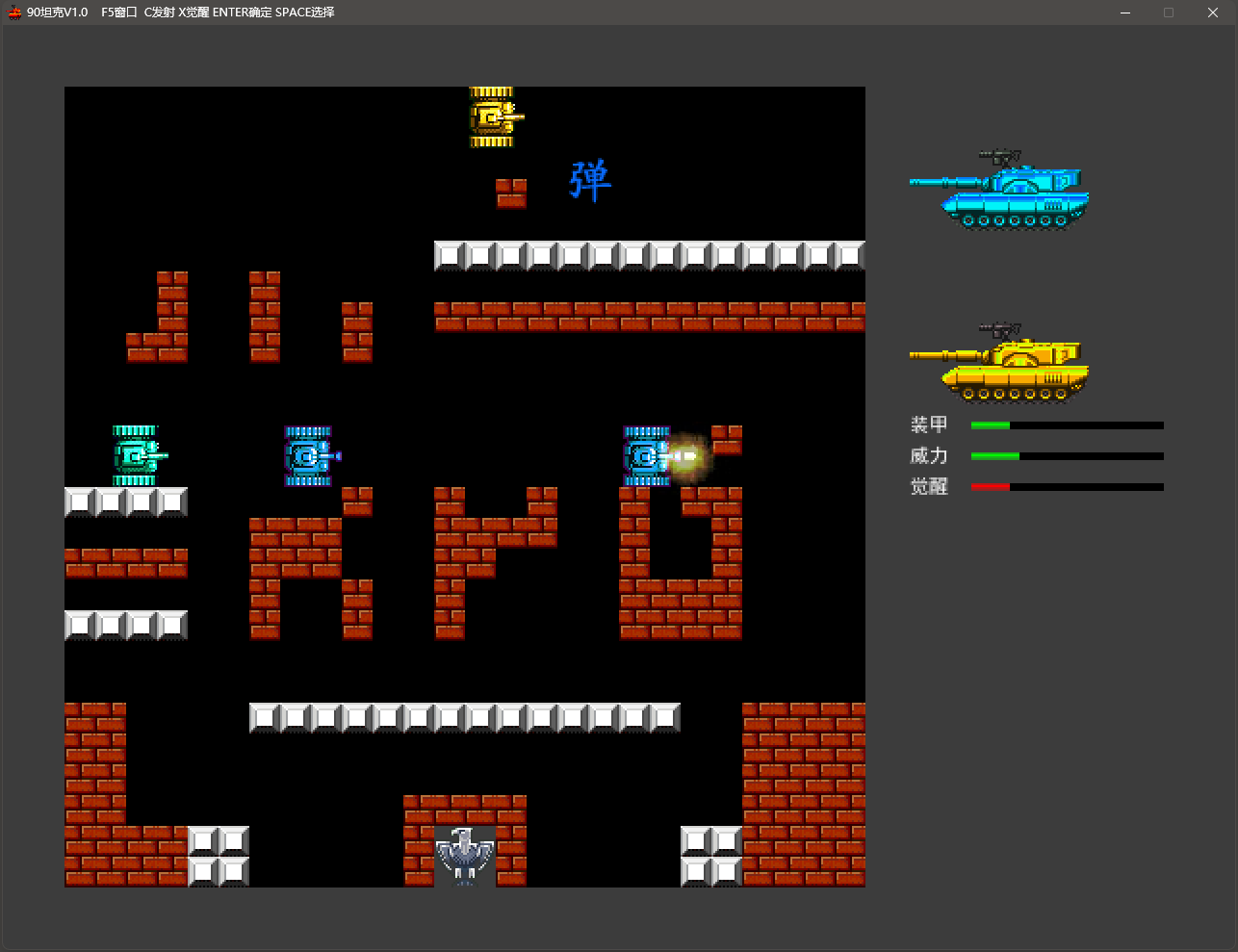Screen dimensions: 1238x952
Task: Close the game window
Action: point(1213,13)
